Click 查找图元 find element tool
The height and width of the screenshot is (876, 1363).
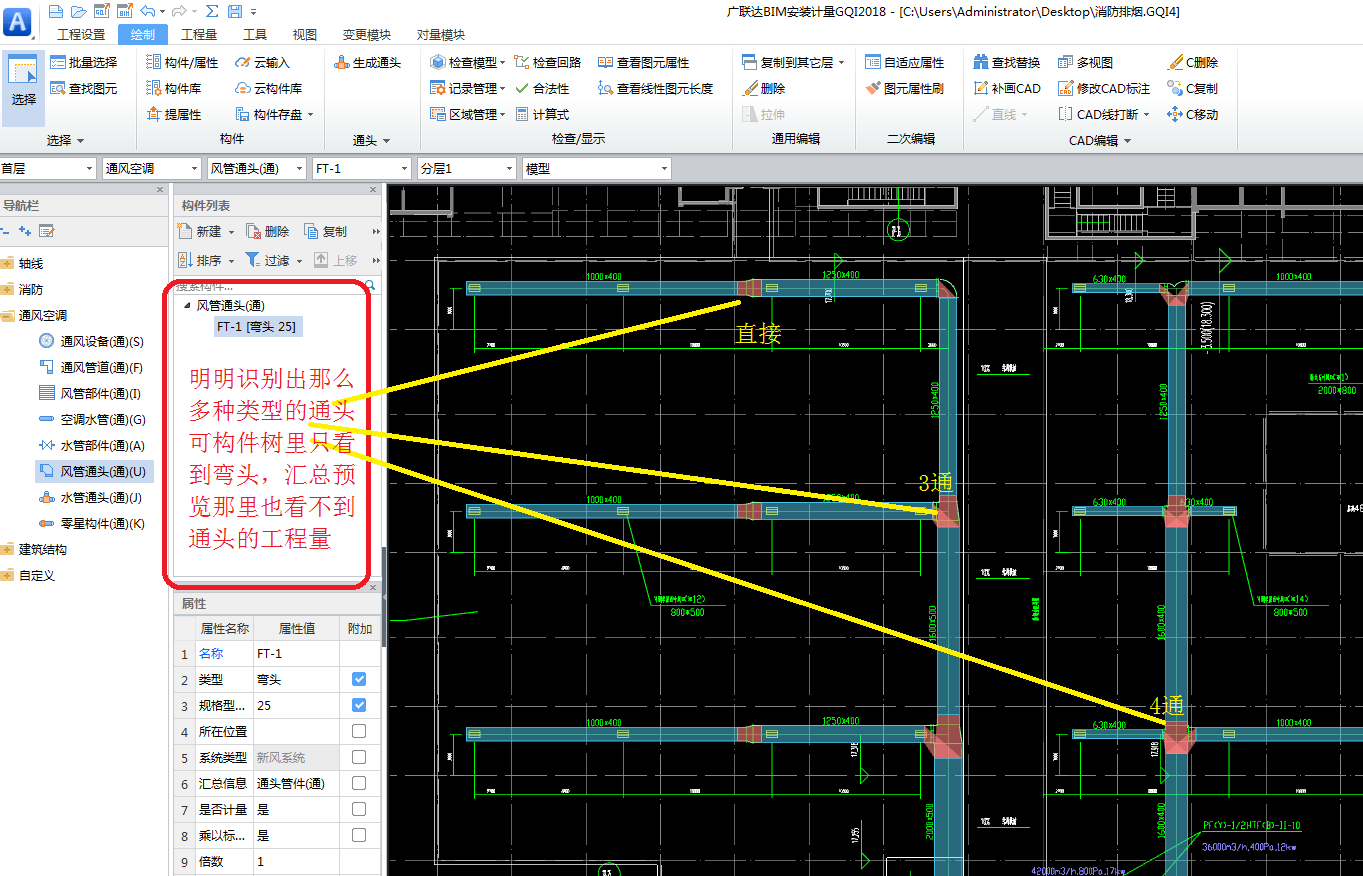coord(84,88)
